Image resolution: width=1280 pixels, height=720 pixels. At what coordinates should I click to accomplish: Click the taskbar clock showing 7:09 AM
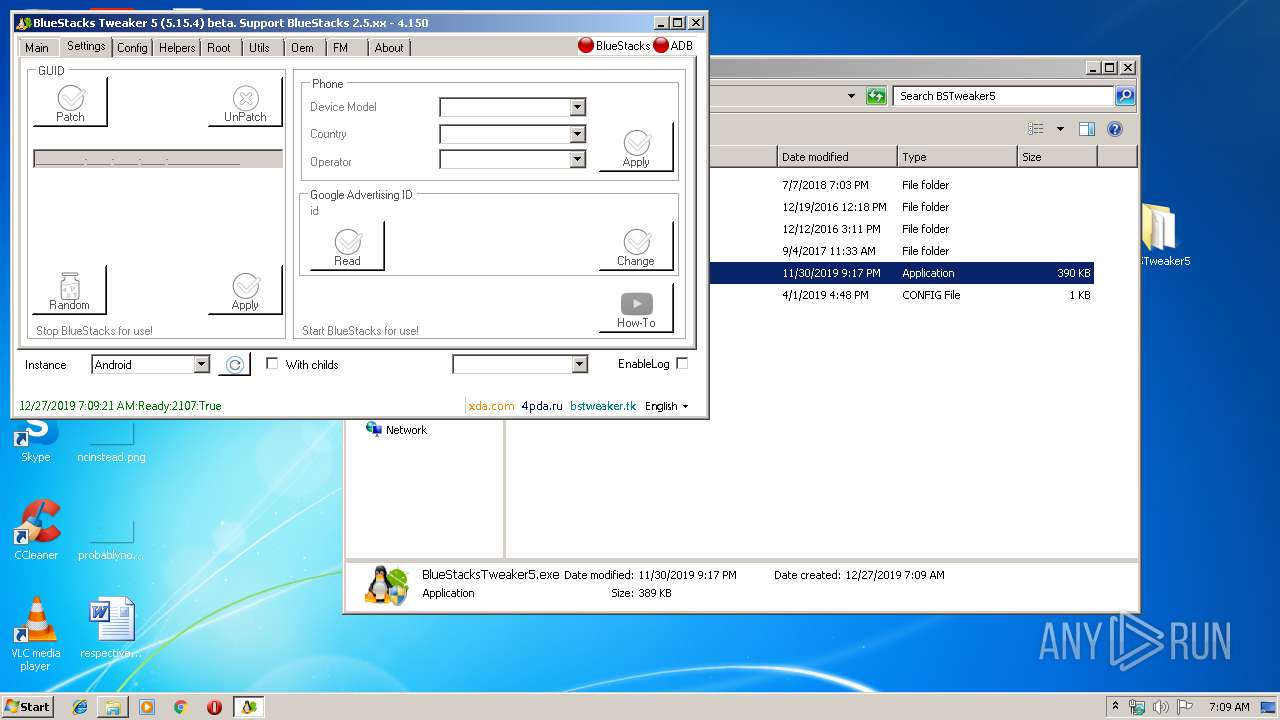pos(1229,707)
